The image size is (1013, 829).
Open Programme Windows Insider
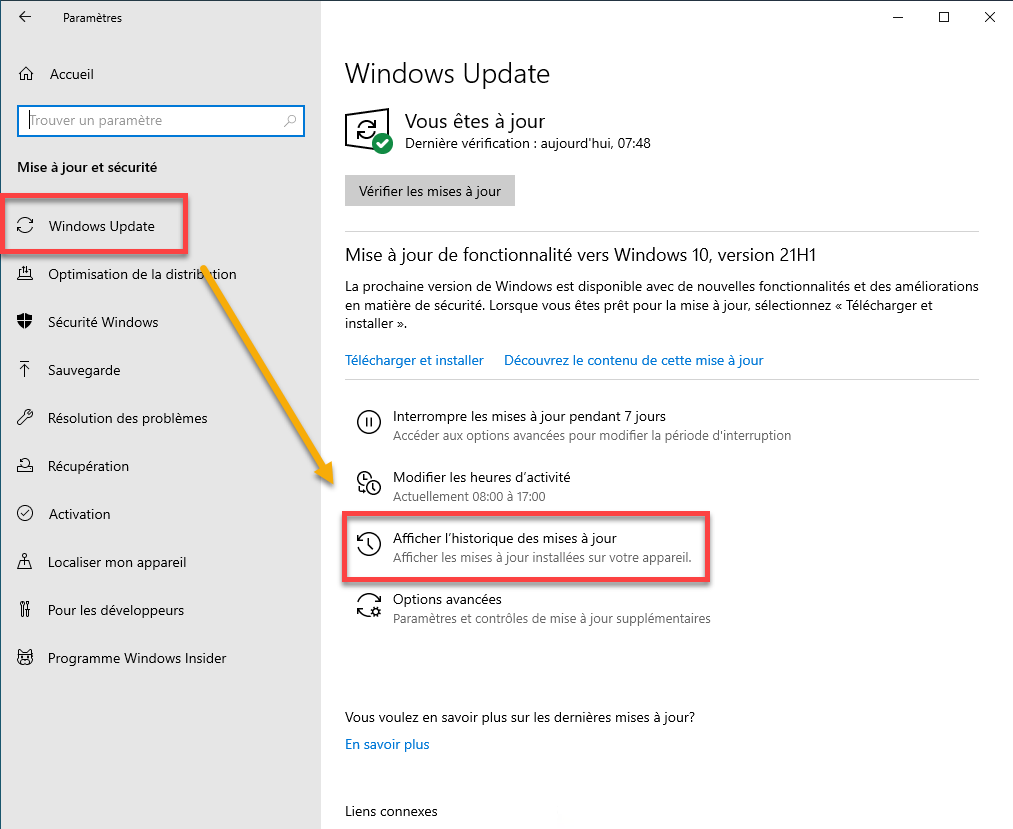click(x=137, y=658)
